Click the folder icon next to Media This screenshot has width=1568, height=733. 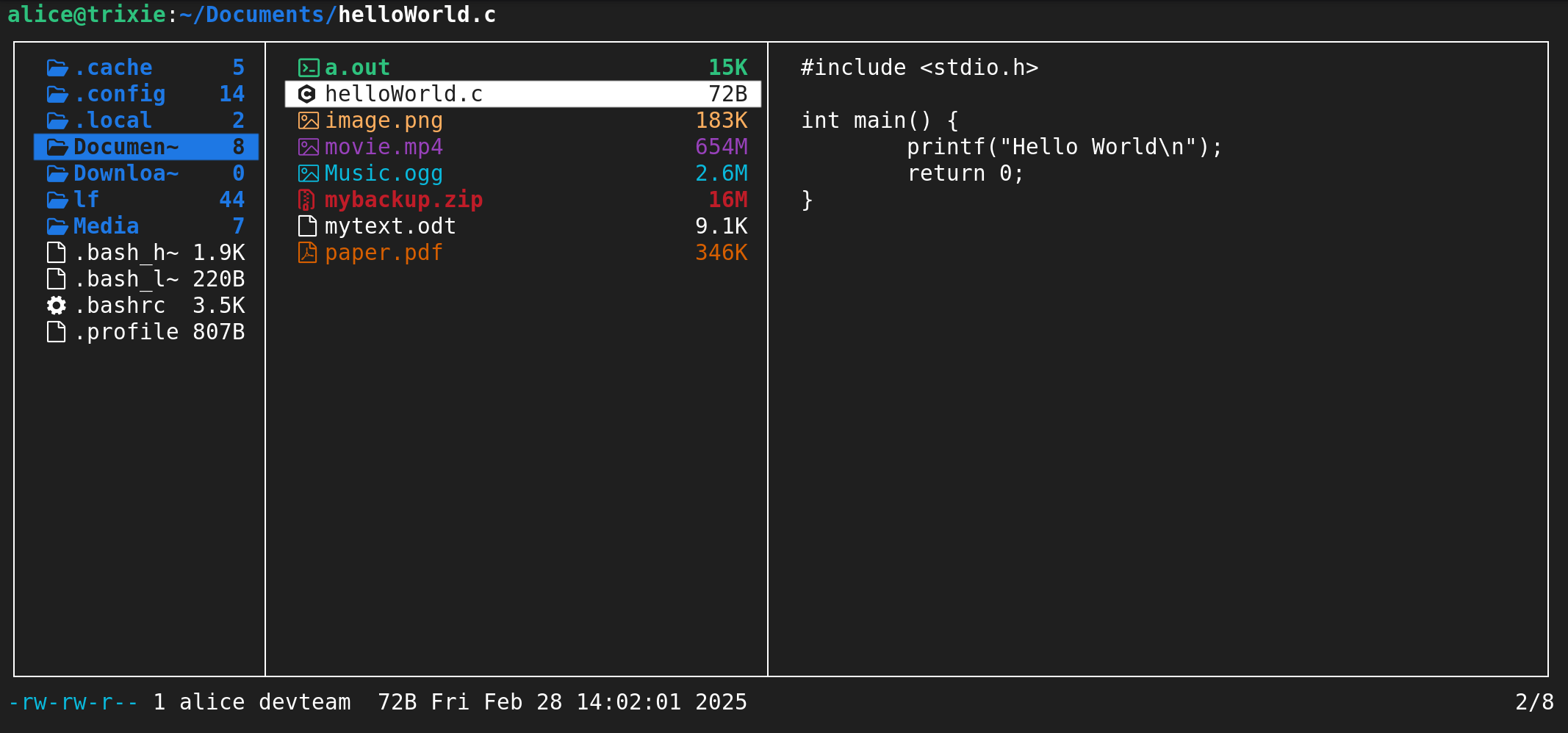point(57,225)
